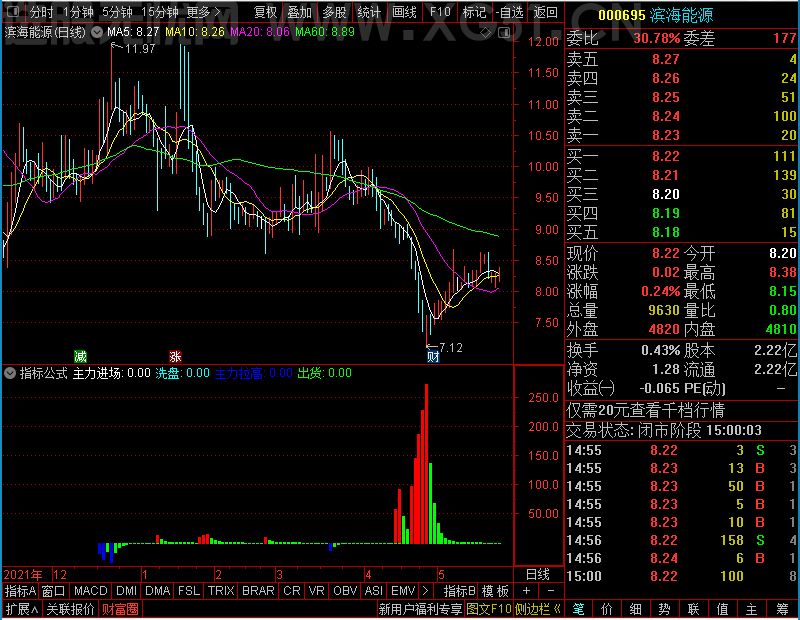Open 关联报价 related quotes

pos(70,609)
